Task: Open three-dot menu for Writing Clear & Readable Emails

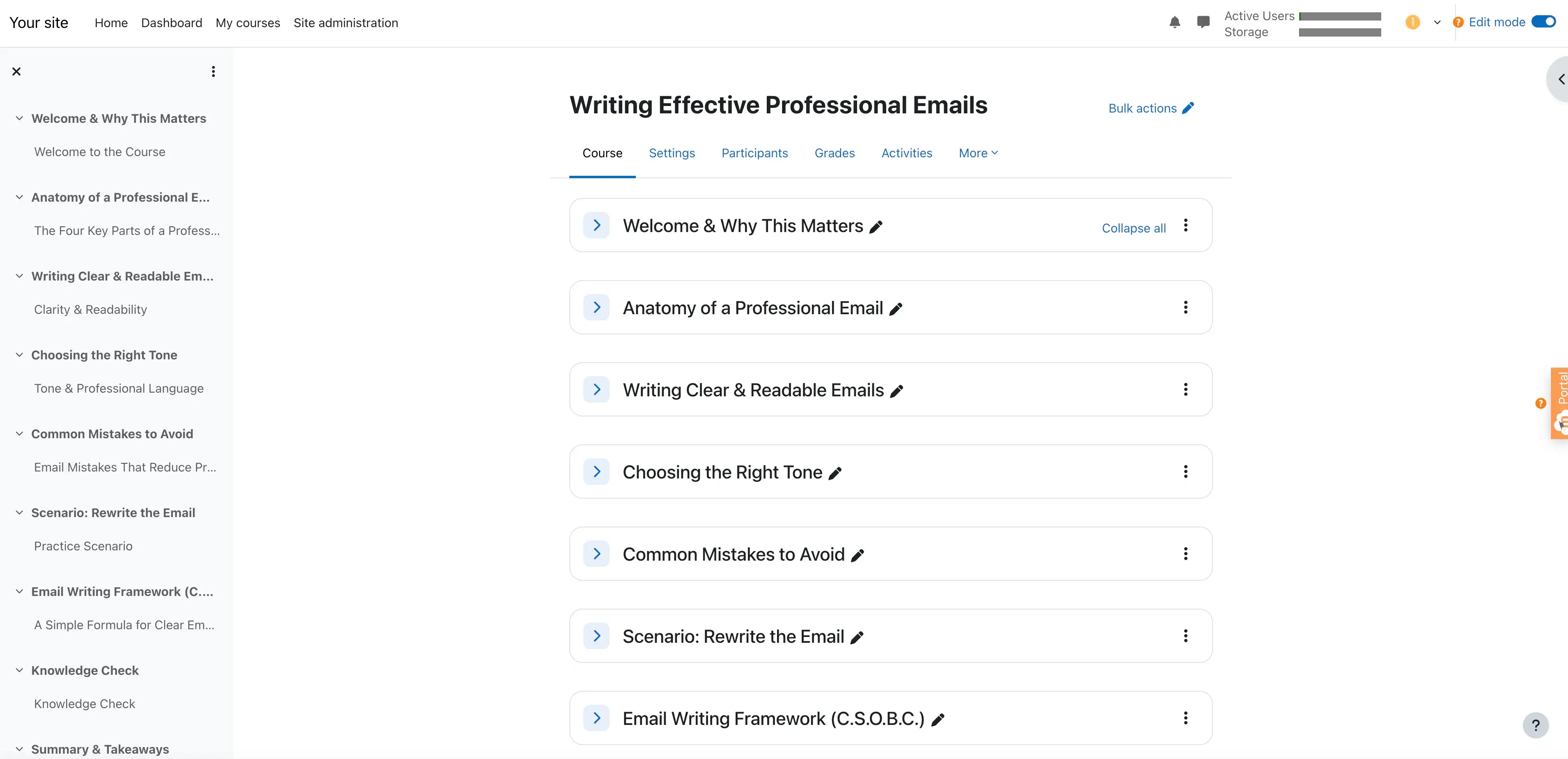Action: (1185, 389)
